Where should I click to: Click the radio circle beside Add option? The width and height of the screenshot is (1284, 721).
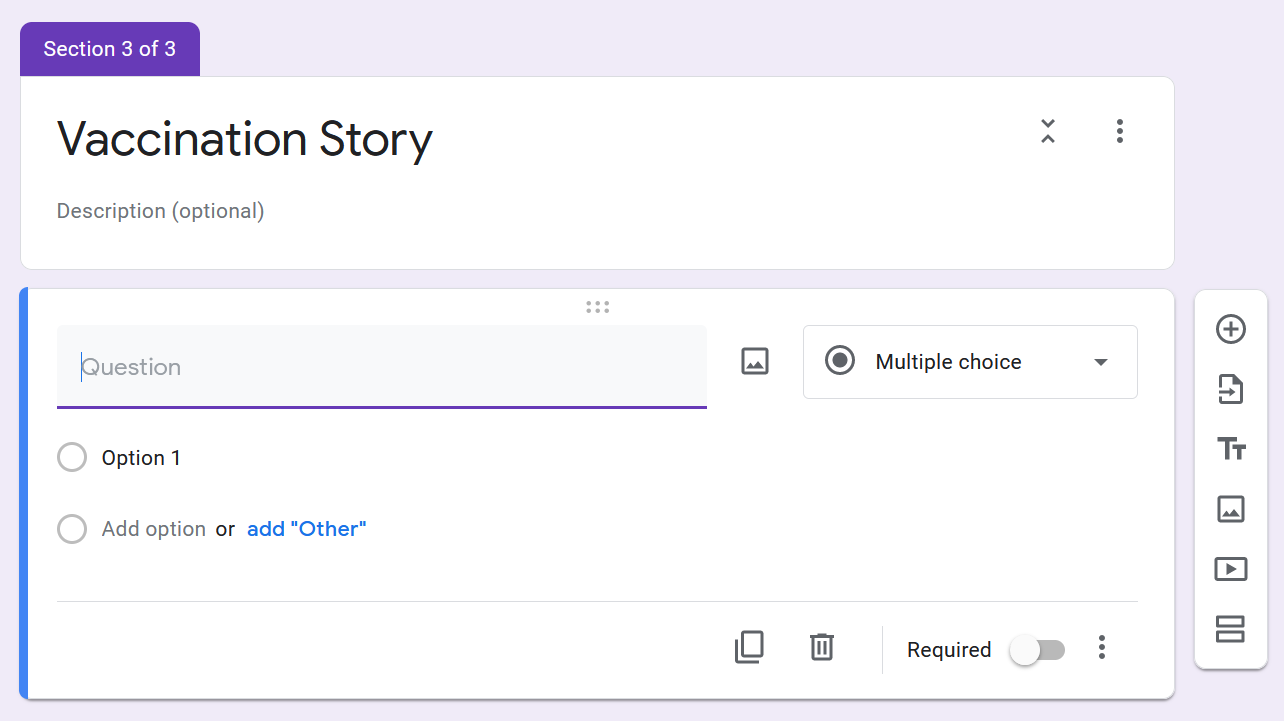click(x=72, y=529)
